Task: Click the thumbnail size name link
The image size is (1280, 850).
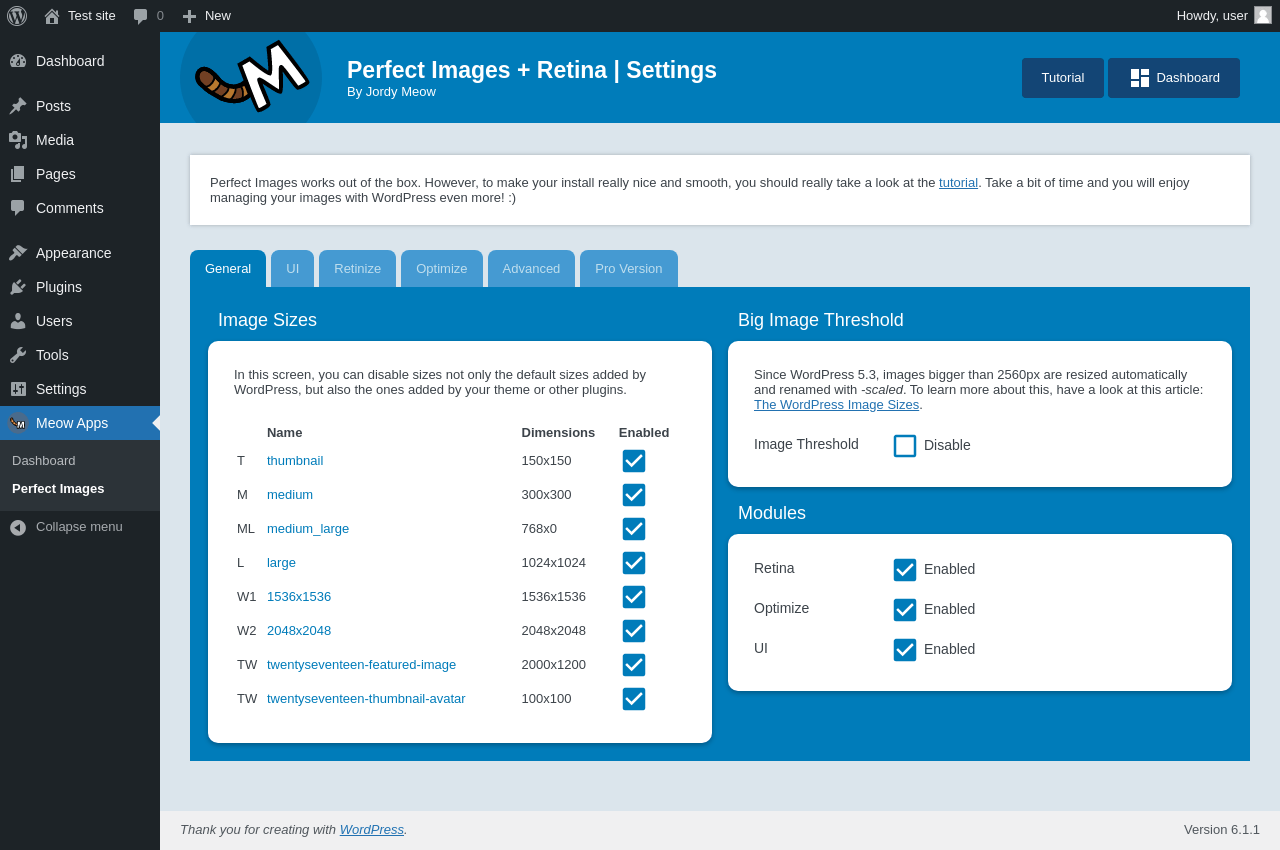Action: [295, 461]
